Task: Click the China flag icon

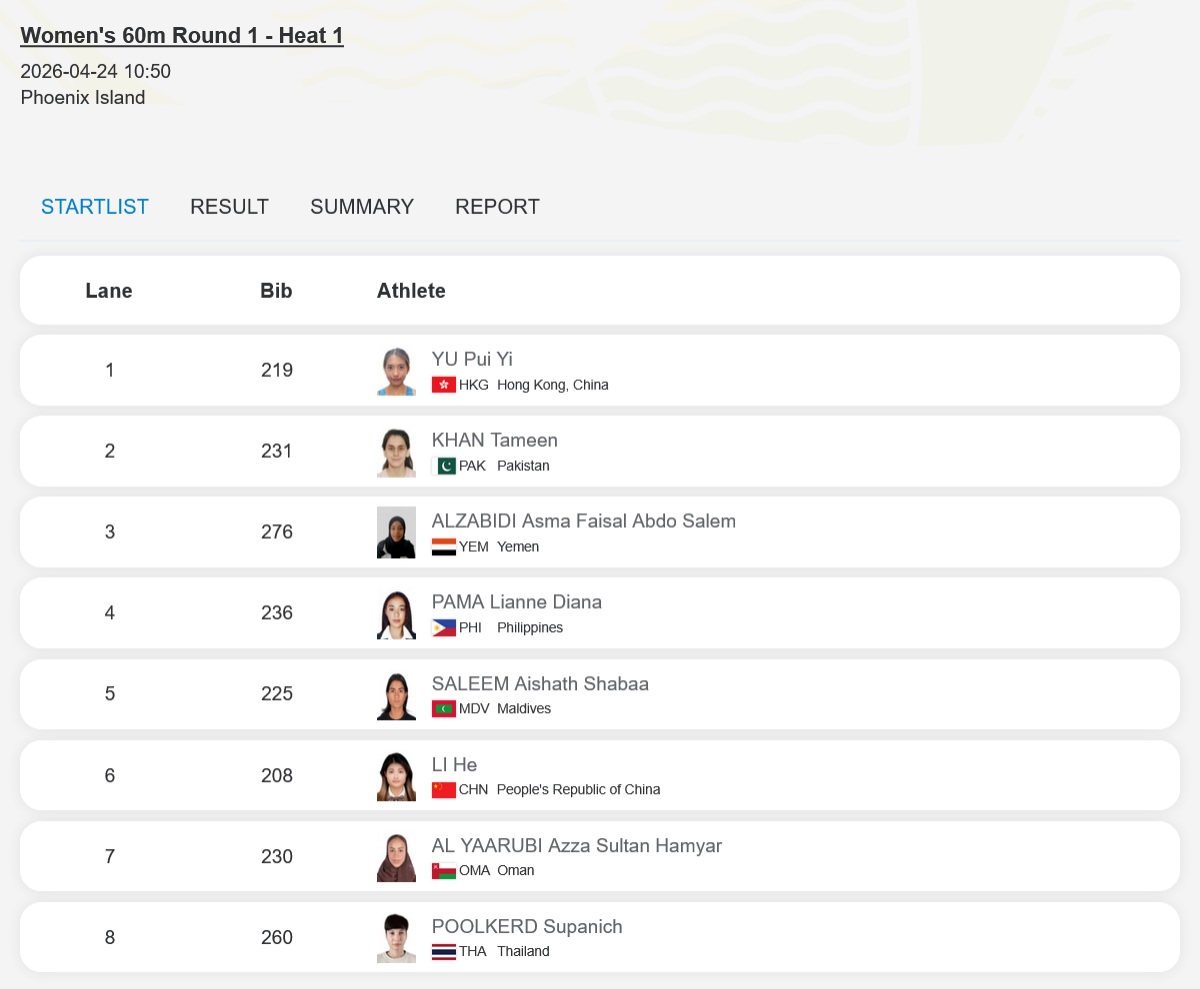Action: tap(444, 790)
